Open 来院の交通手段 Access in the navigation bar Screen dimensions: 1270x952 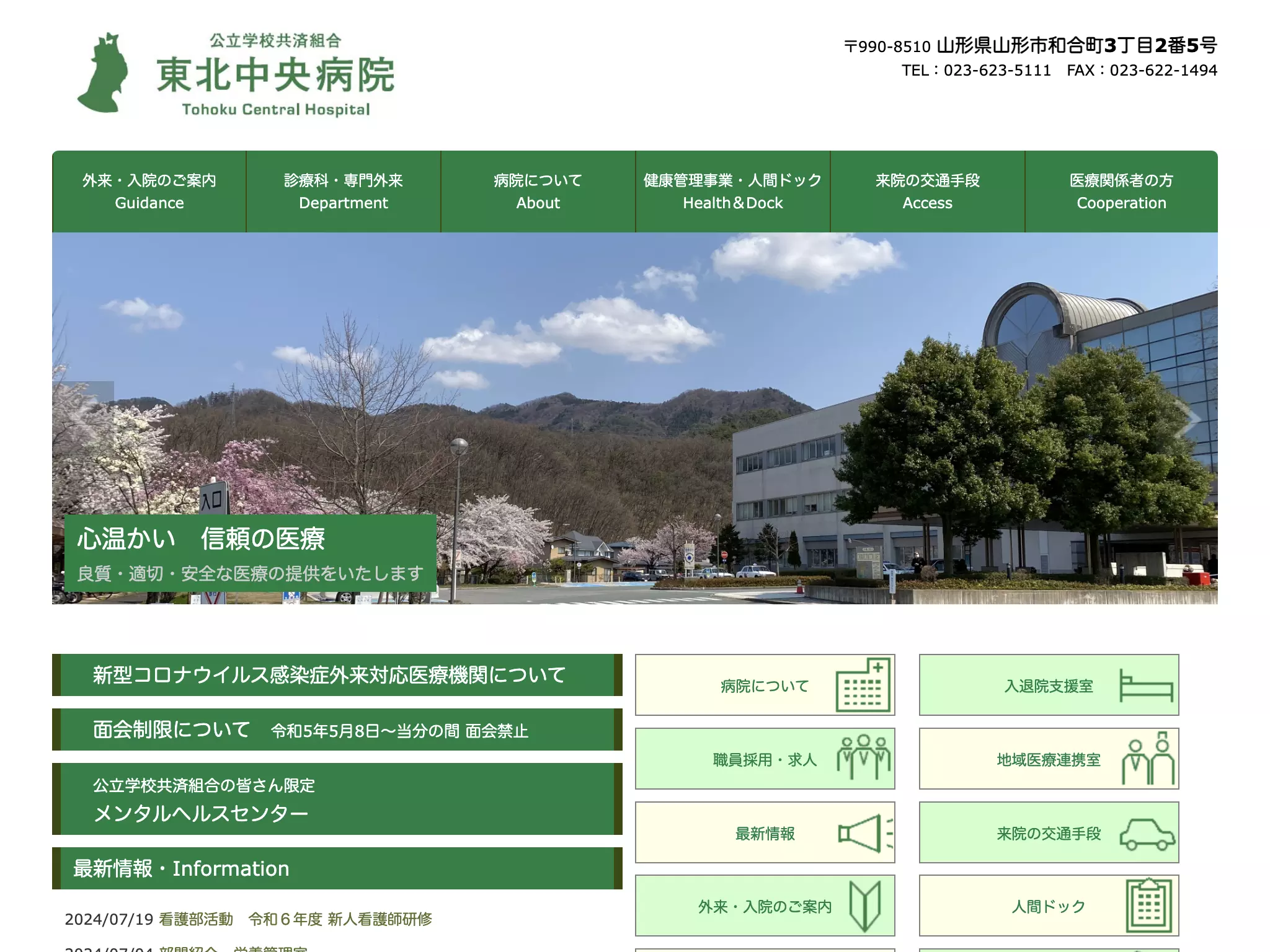[928, 192]
